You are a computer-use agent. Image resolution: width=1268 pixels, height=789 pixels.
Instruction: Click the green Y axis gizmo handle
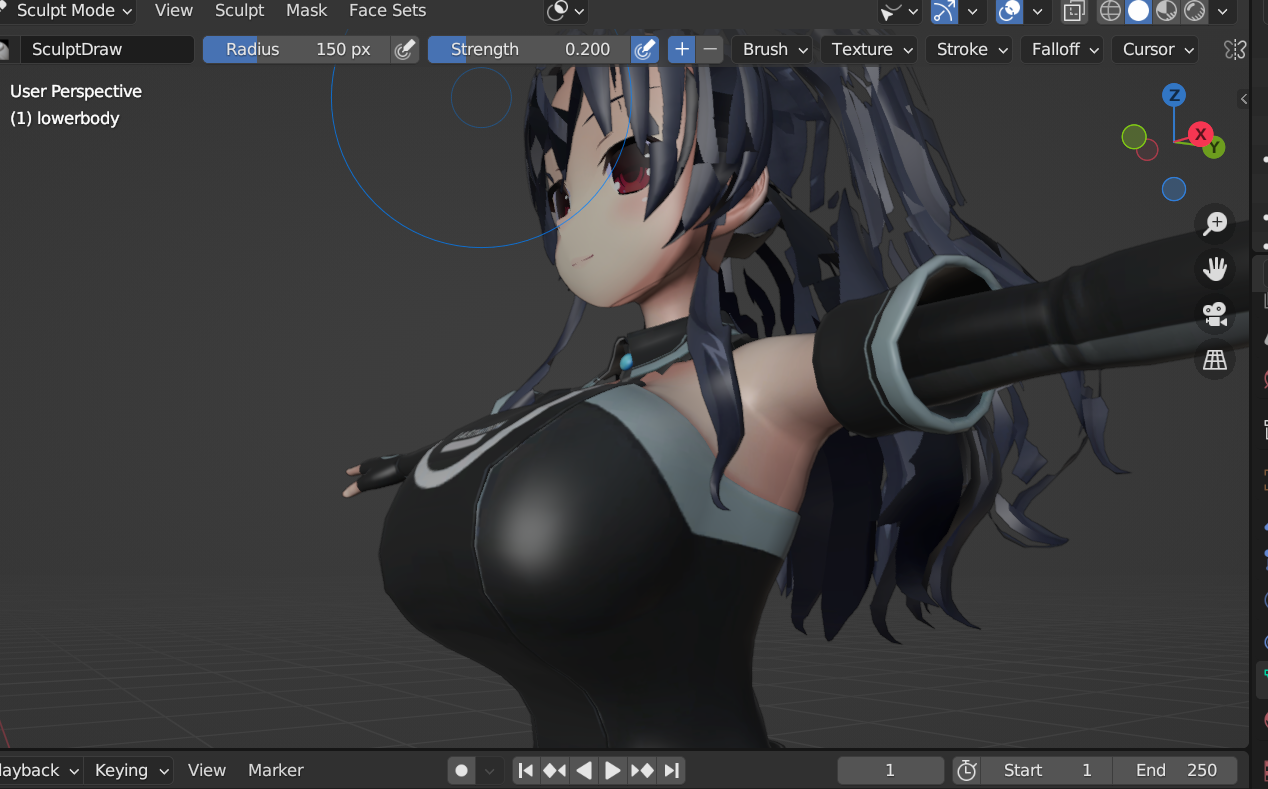1214,148
